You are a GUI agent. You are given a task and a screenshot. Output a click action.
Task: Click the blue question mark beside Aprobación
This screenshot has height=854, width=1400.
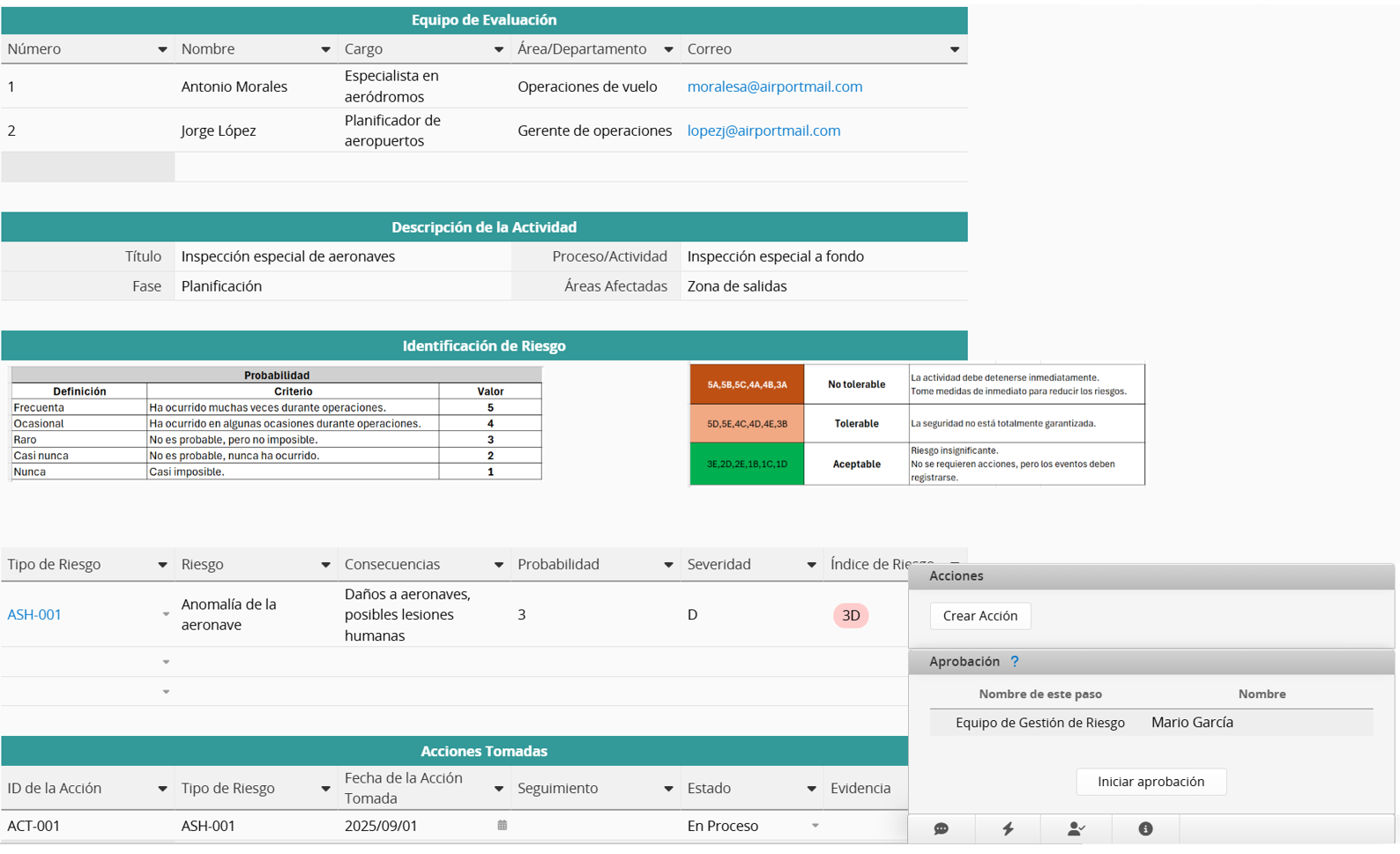1015,662
